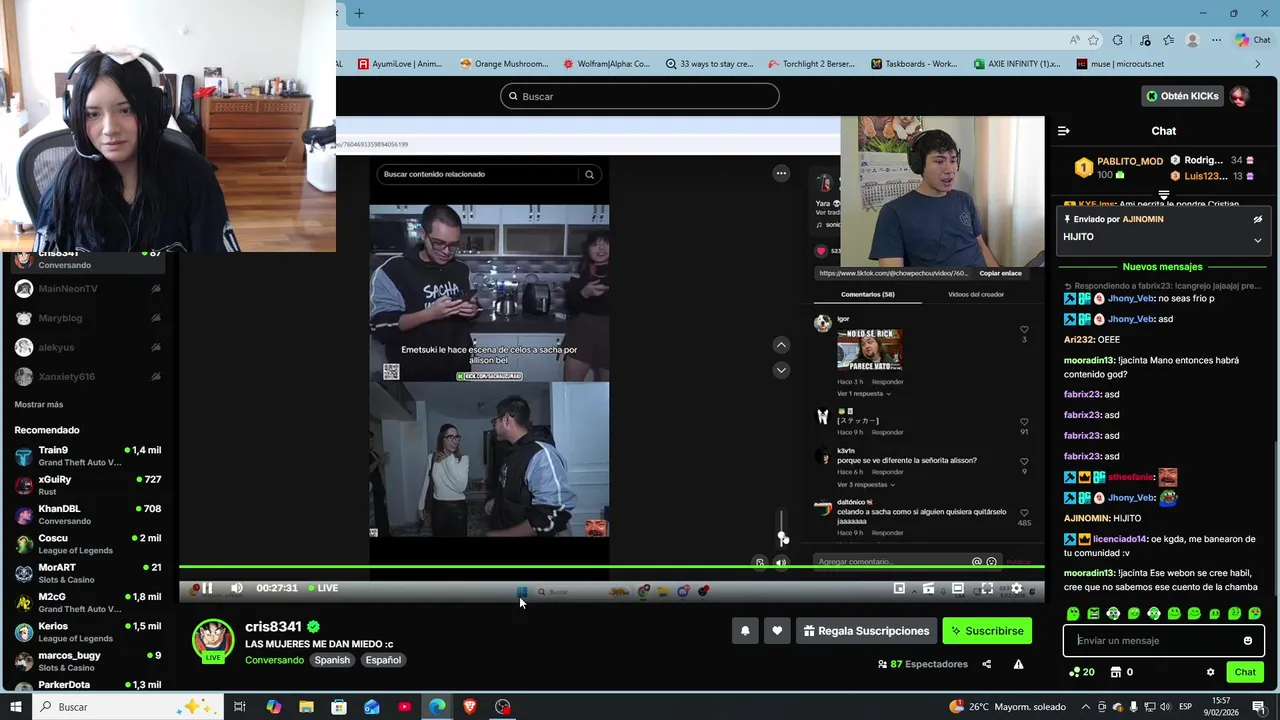This screenshot has width=1280, height=720.
Task: Open File Explorer in taskbar
Action: [x=306, y=707]
